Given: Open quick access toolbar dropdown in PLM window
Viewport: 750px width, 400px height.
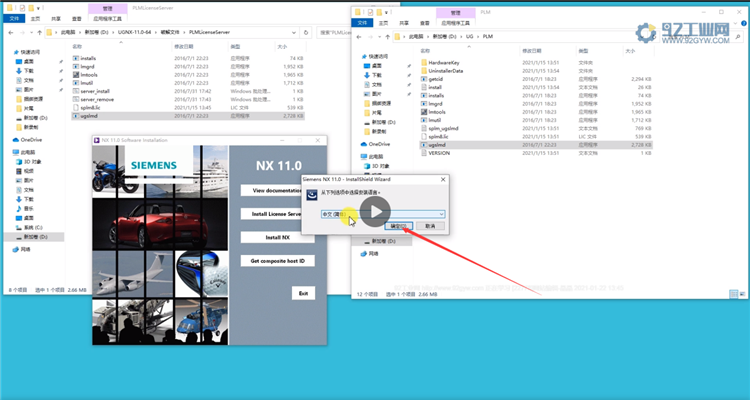Looking at the screenshot, I should (x=386, y=12).
